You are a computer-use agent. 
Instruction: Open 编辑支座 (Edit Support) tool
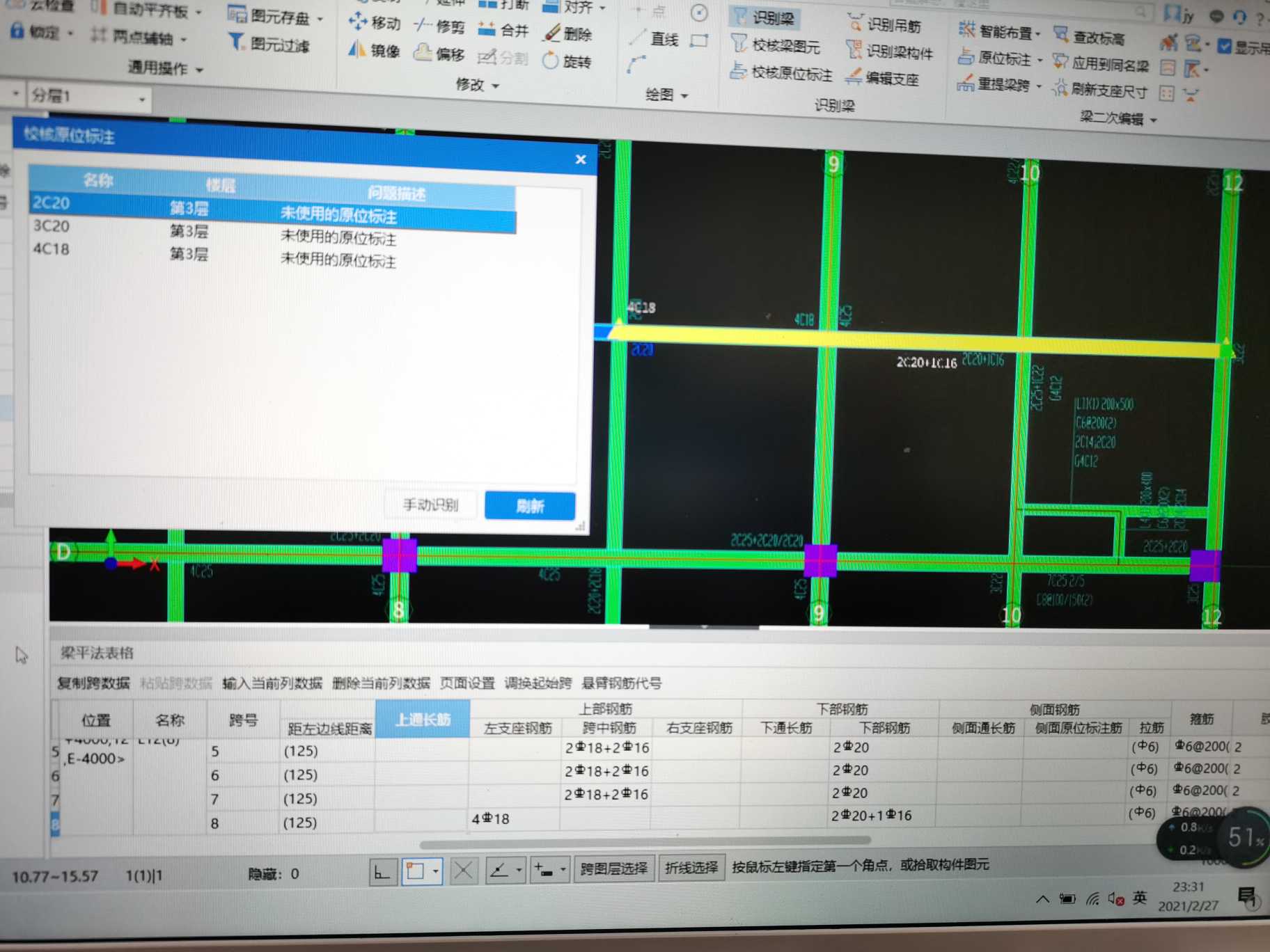[883, 78]
